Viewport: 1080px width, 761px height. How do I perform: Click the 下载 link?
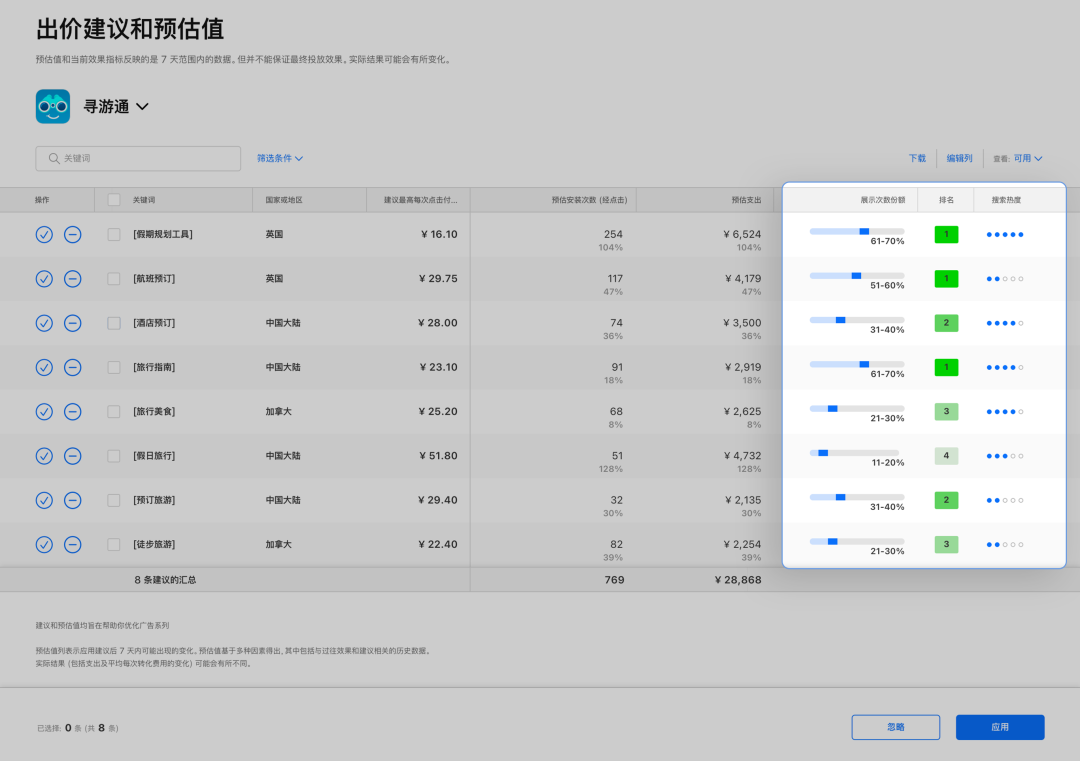coord(917,158)
